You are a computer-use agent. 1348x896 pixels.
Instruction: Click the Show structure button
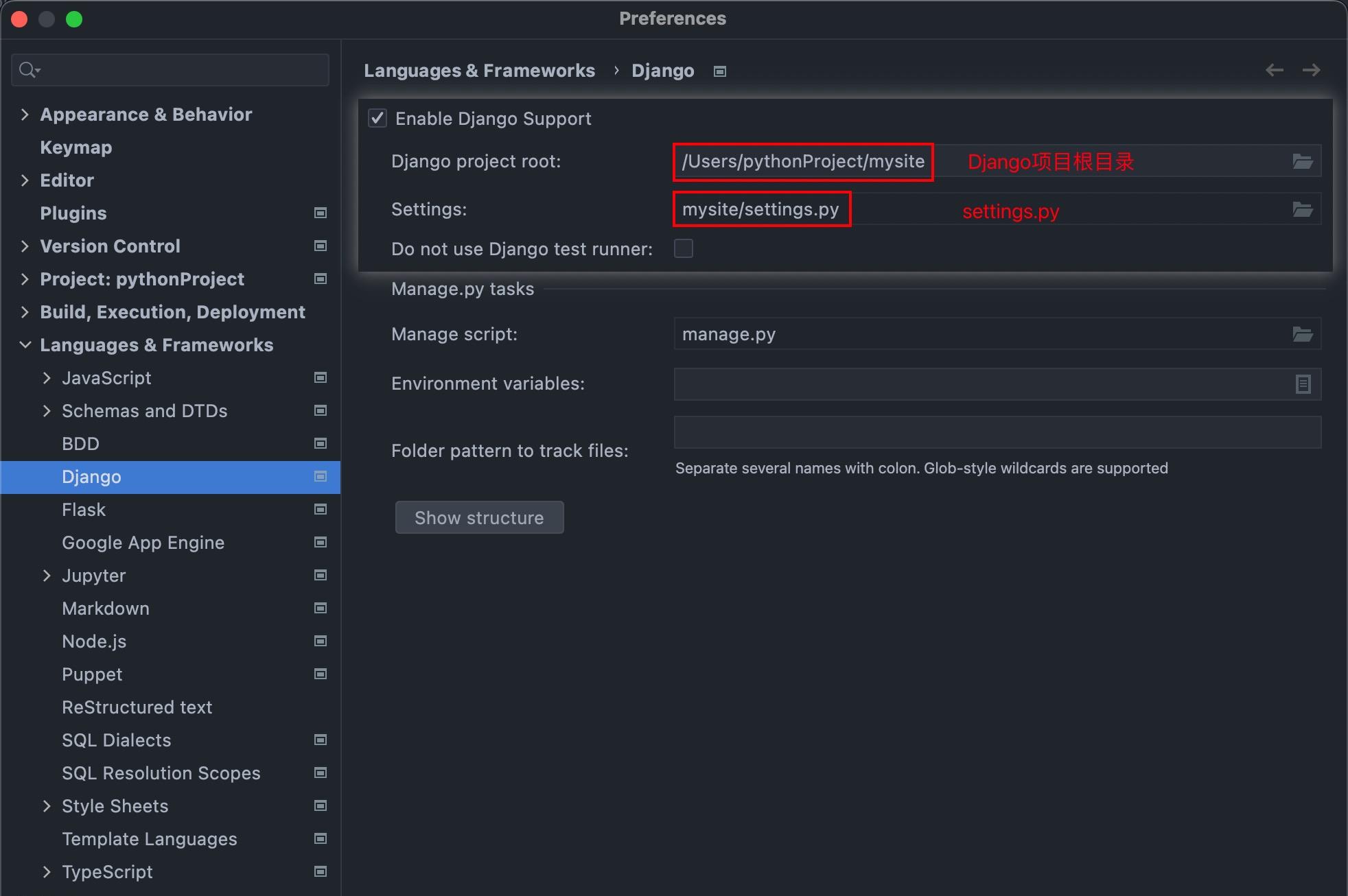point(479,517)
